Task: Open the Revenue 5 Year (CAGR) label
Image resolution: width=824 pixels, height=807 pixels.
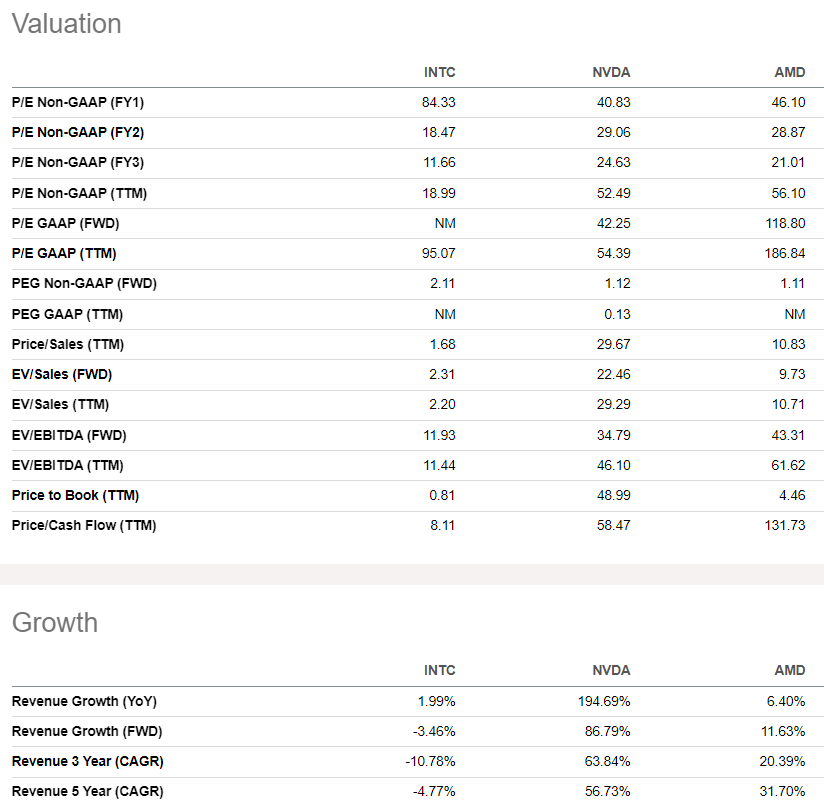Action: coord(87,792)
